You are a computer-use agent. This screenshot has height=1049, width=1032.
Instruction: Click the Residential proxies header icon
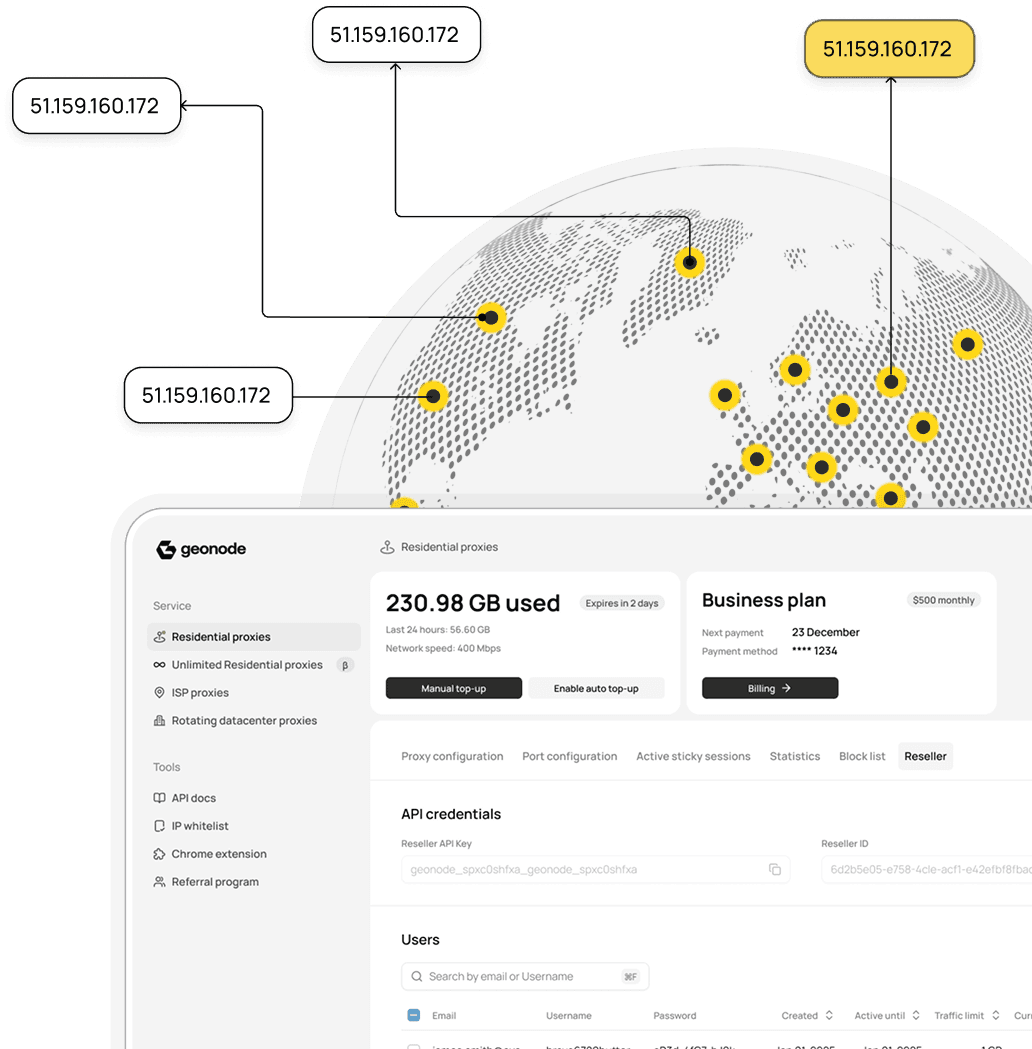(387, 547)
